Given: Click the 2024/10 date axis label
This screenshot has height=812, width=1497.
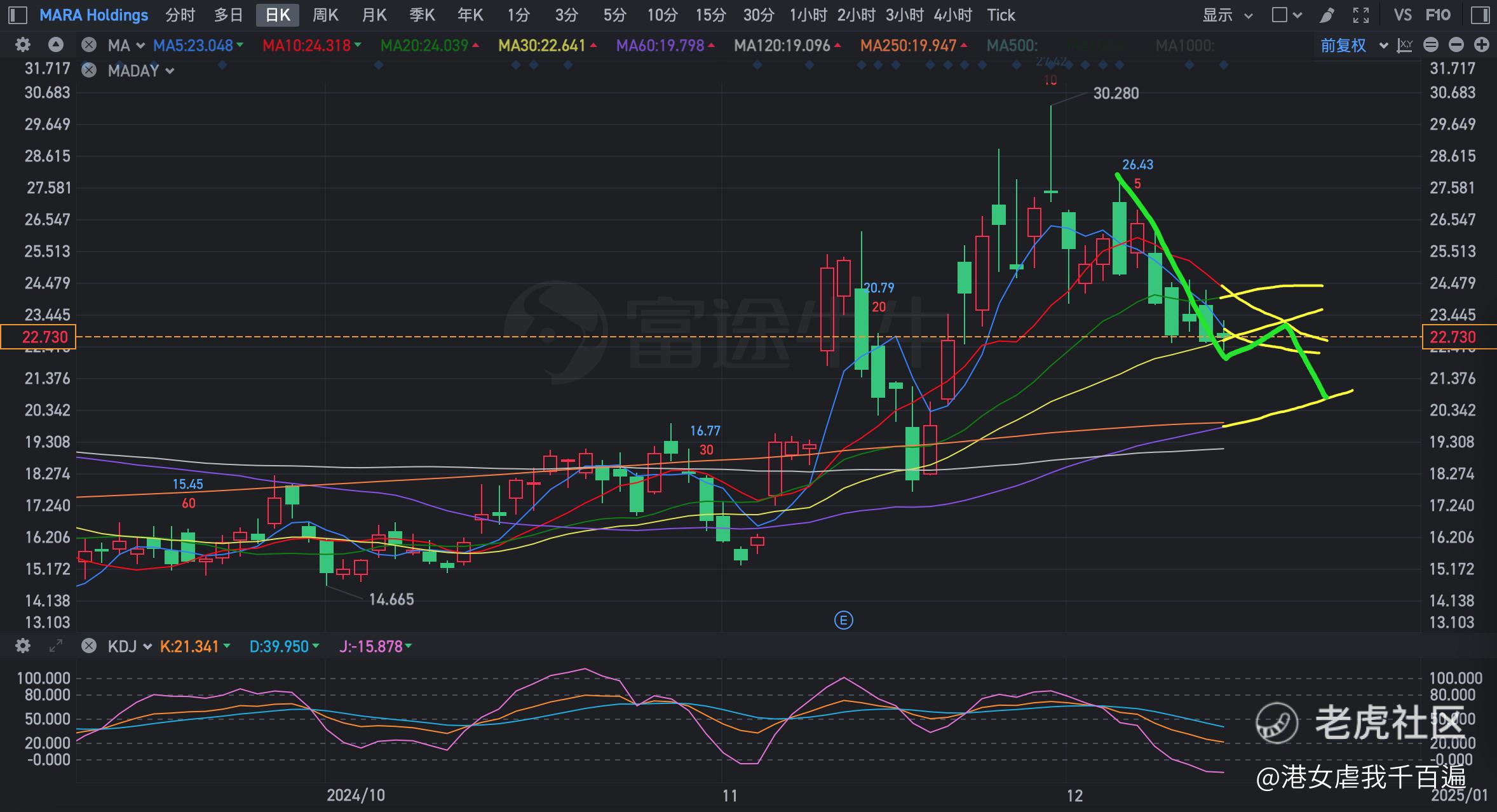Looking at the screenshot, I should click(x=356, y=795).
